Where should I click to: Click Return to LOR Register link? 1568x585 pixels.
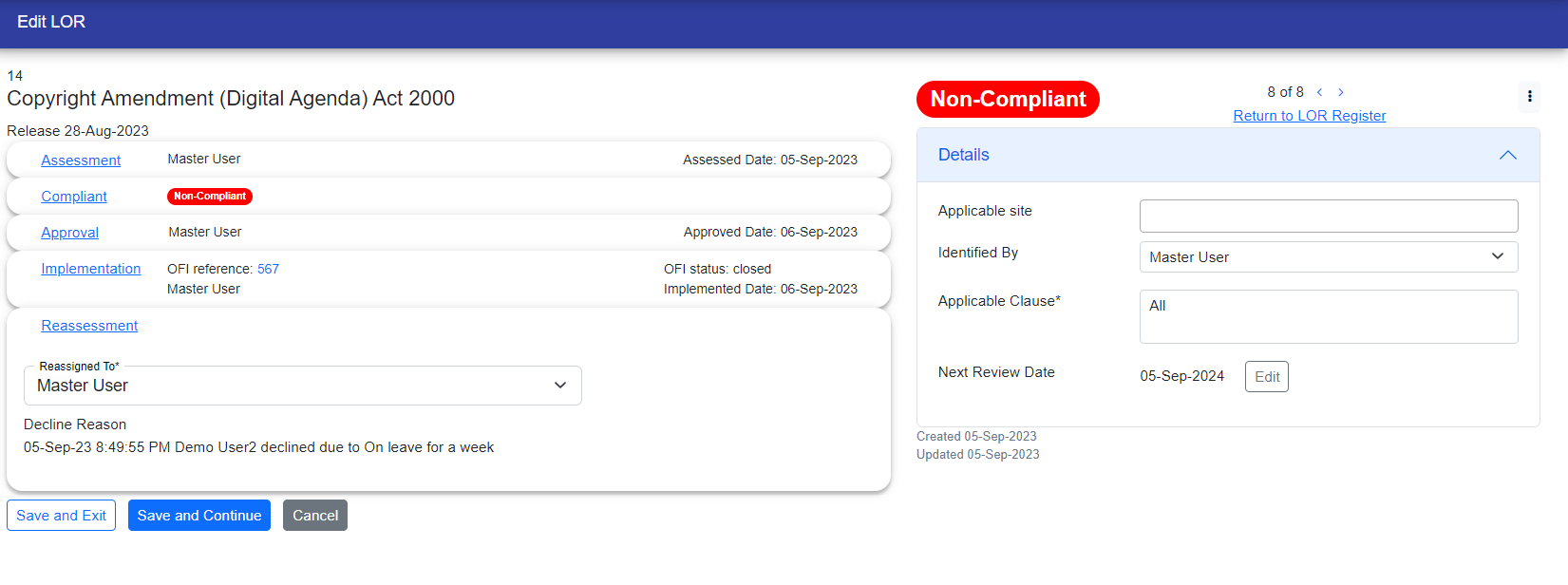click(x=1309, y=116)
